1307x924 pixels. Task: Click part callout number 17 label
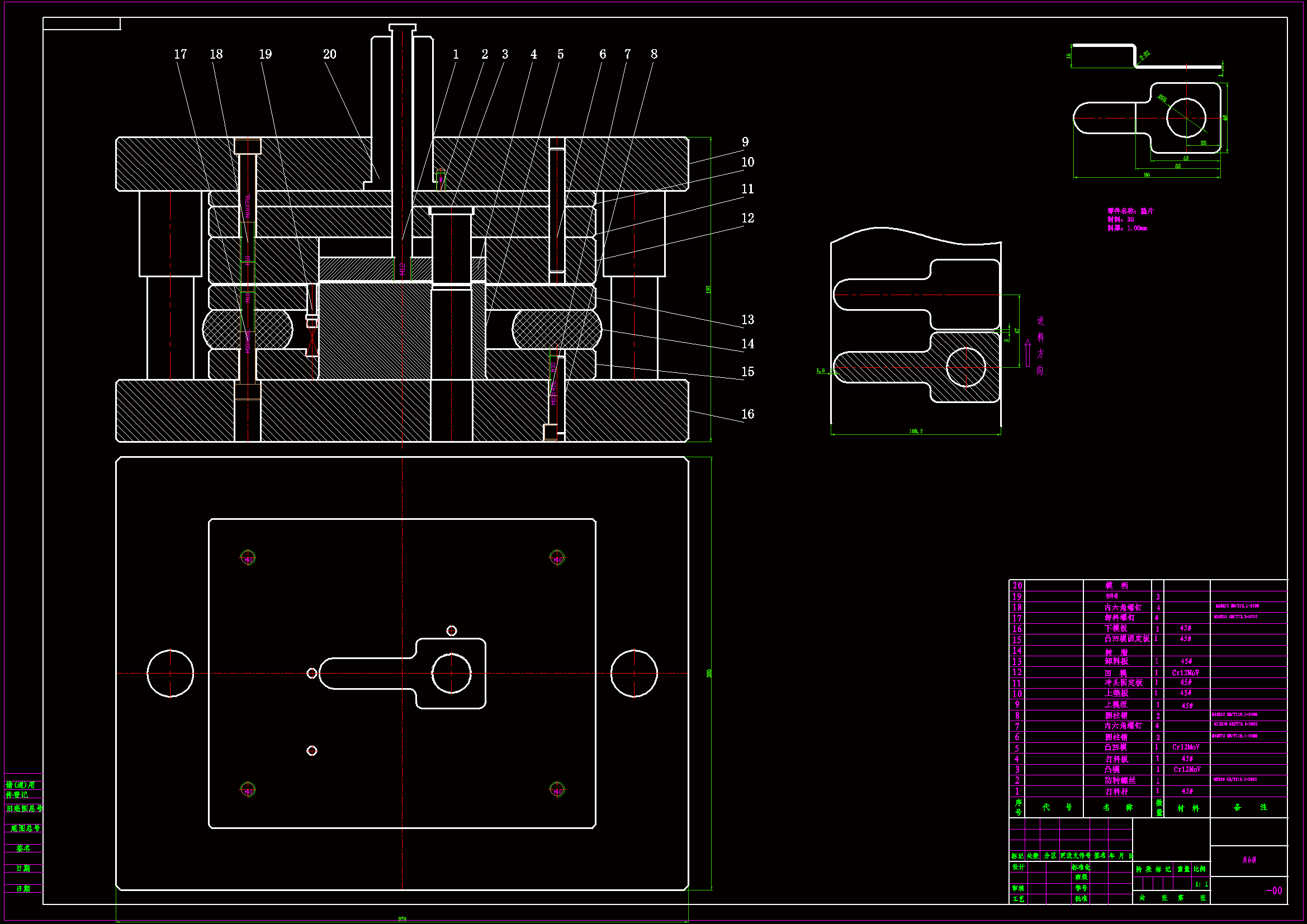coord(181,54)
